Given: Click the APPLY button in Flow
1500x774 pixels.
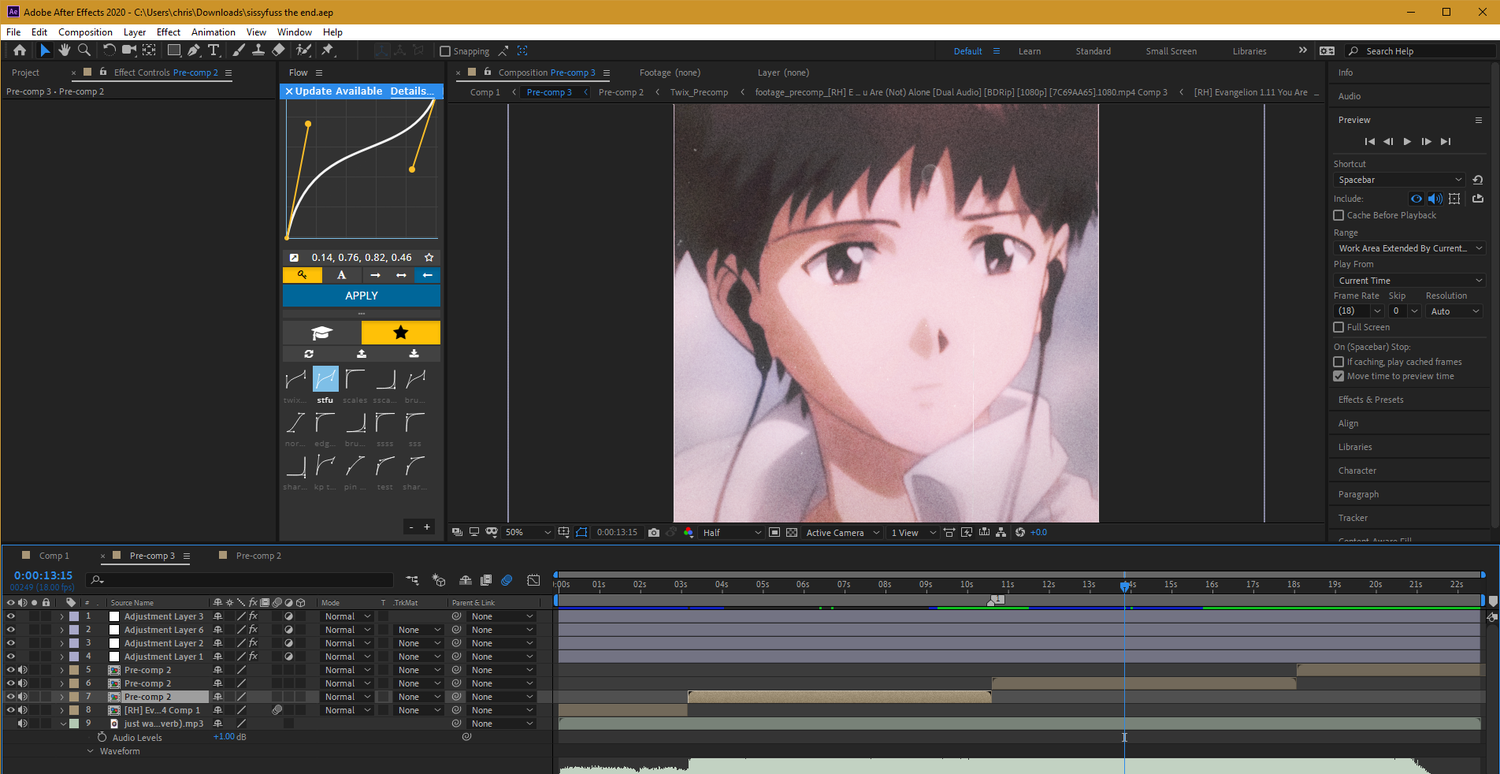Looking at the screenshot, I should pyautogui.click(x=361, y=296).
